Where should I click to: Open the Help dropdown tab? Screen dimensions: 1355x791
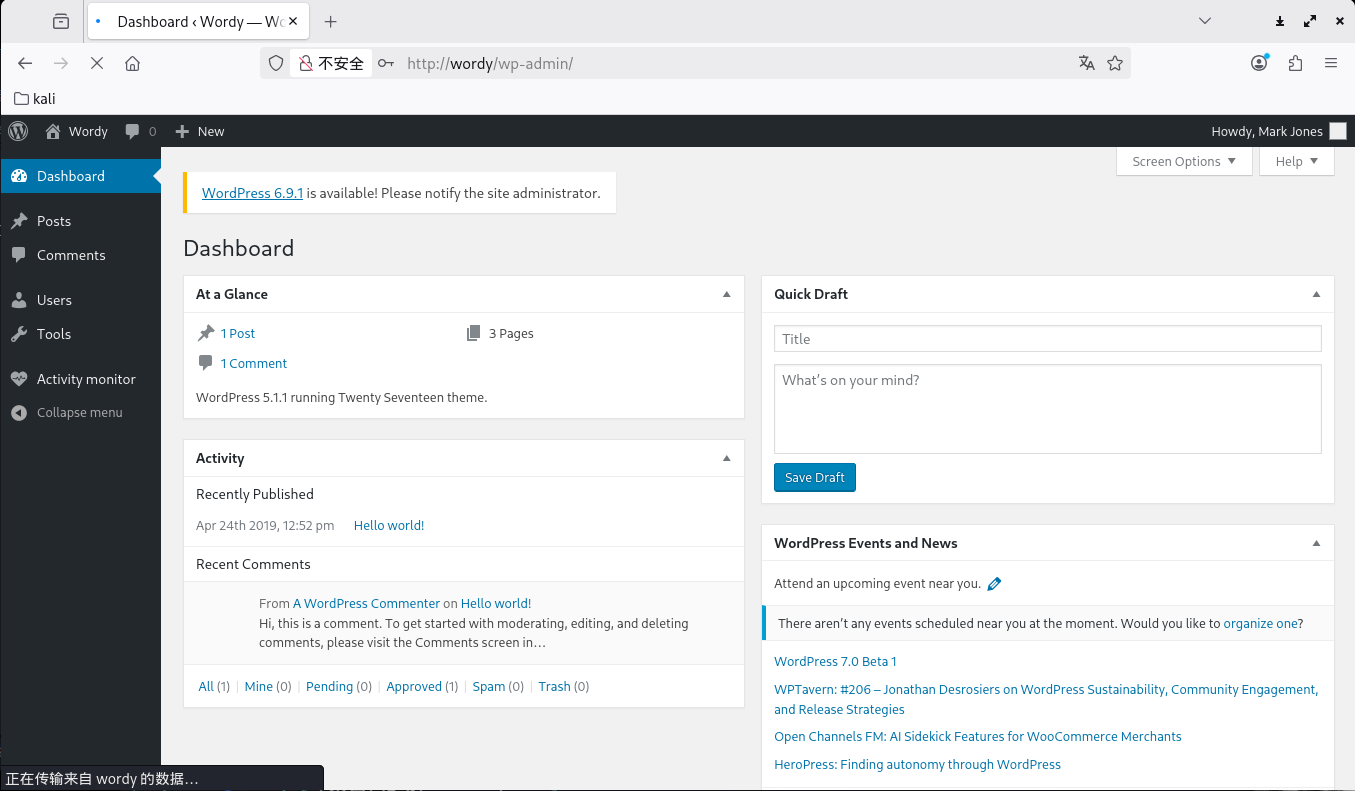click(x=1296, y=161)
